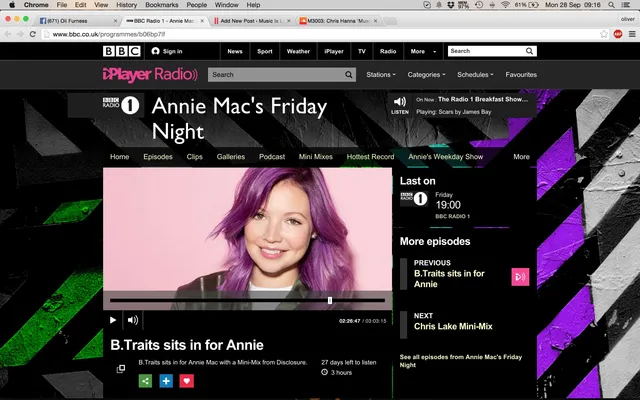The image size is (640, 400).
Task: Submit iPlayer Radio search magnifier
Action: pyautogui.click(x=349, y=75)
